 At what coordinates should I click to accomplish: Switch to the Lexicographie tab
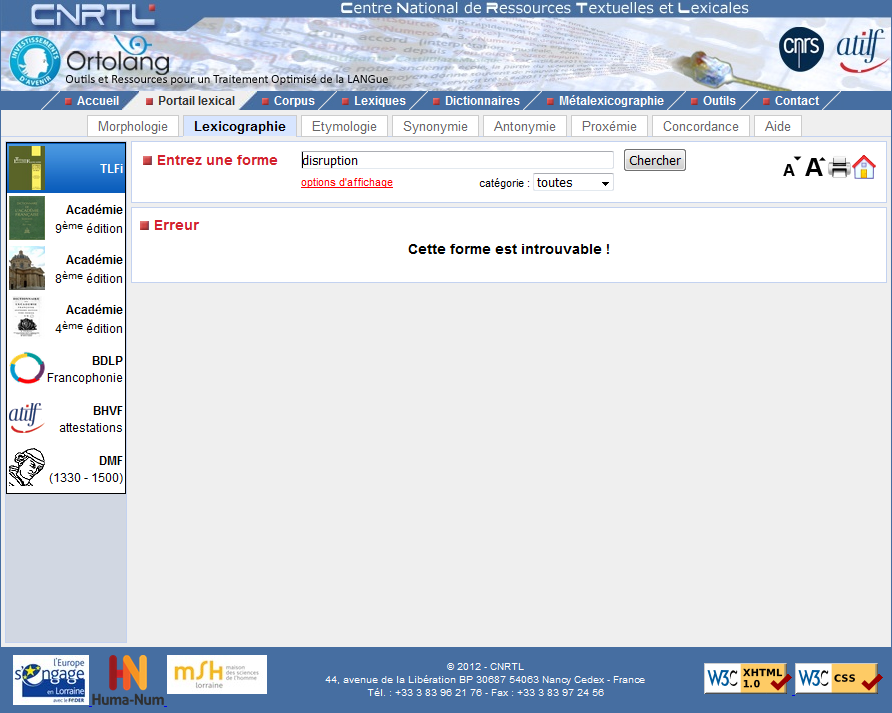tap(239, 126)
